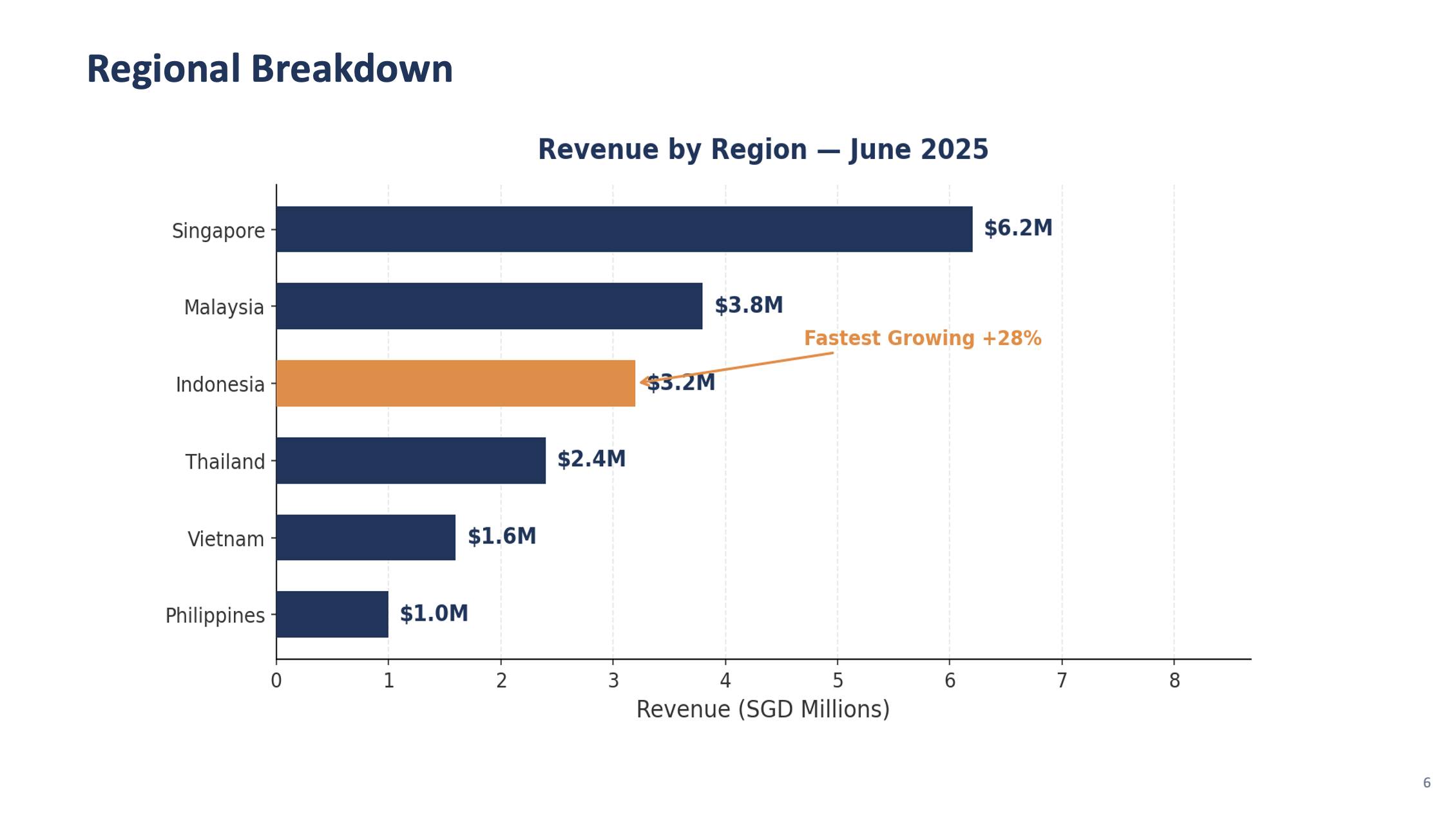Click the $6.2M data label

pos(1017,229)
